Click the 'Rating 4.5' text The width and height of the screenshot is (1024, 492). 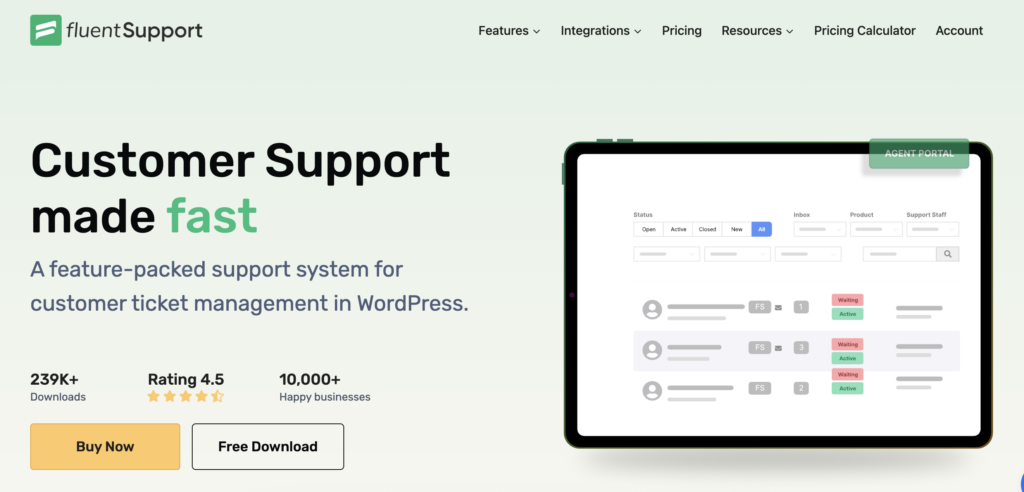click(186, 380)
